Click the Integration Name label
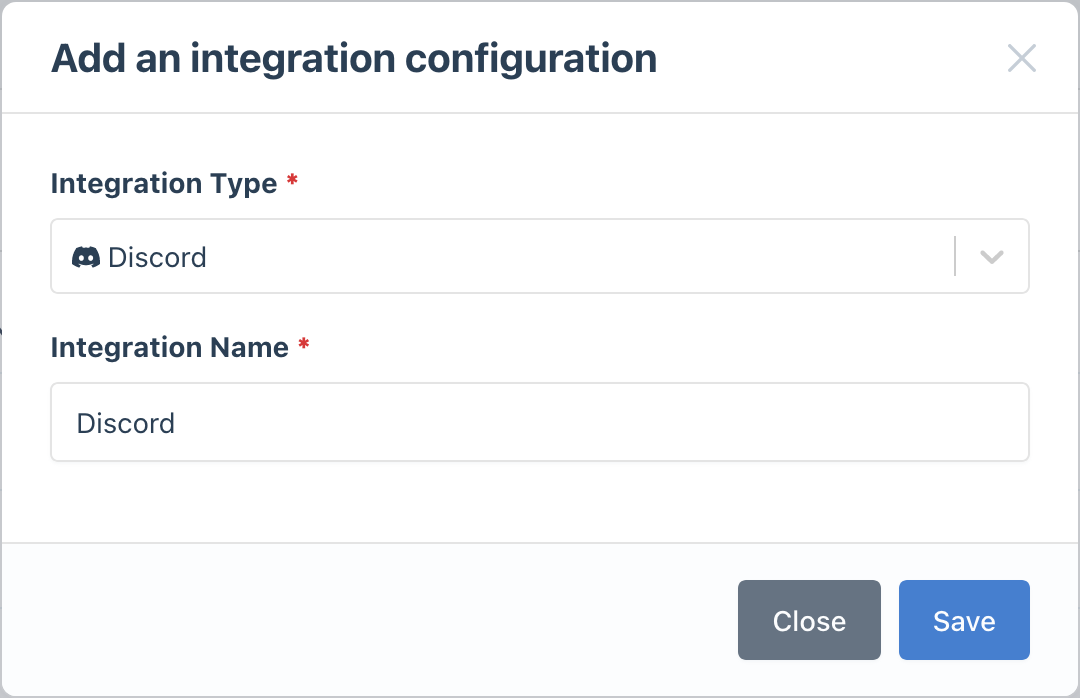The width and height of the screenshot is (1080, 698). [170, 347]
